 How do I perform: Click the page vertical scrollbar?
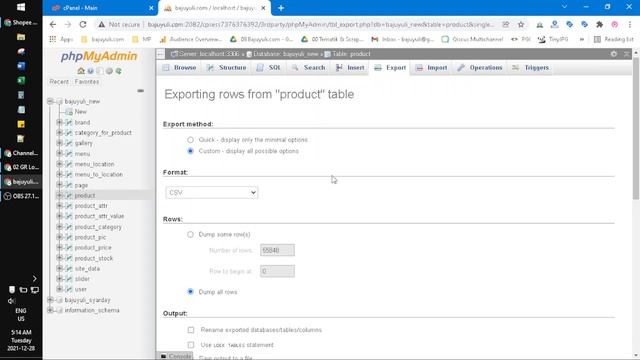pyautogui.click(x=636, y=128)
